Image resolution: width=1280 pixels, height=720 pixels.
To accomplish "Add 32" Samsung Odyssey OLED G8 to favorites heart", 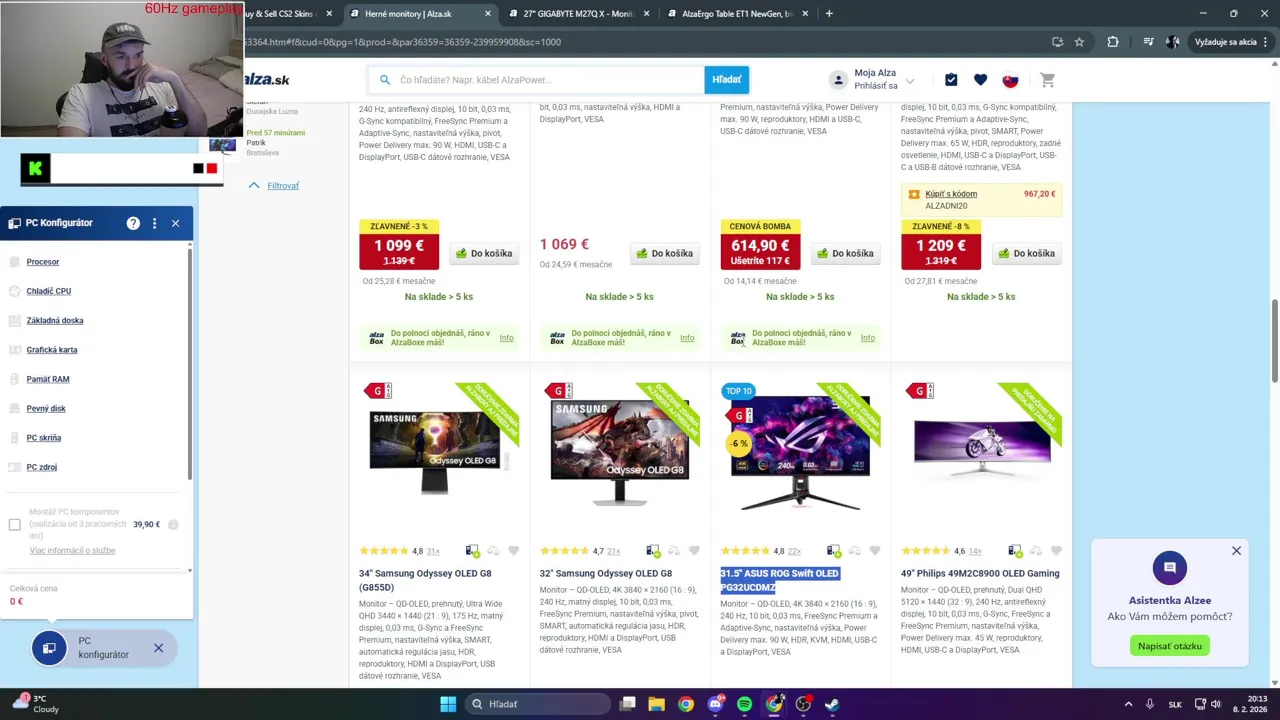I will [x=694, y=551].
